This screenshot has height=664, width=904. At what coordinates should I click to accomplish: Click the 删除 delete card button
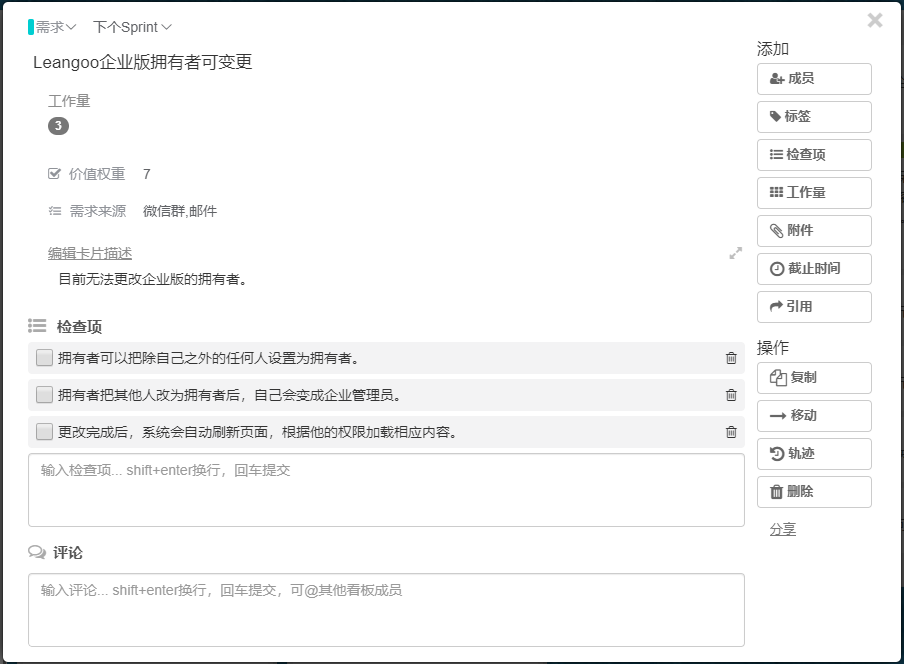(814, 491)
